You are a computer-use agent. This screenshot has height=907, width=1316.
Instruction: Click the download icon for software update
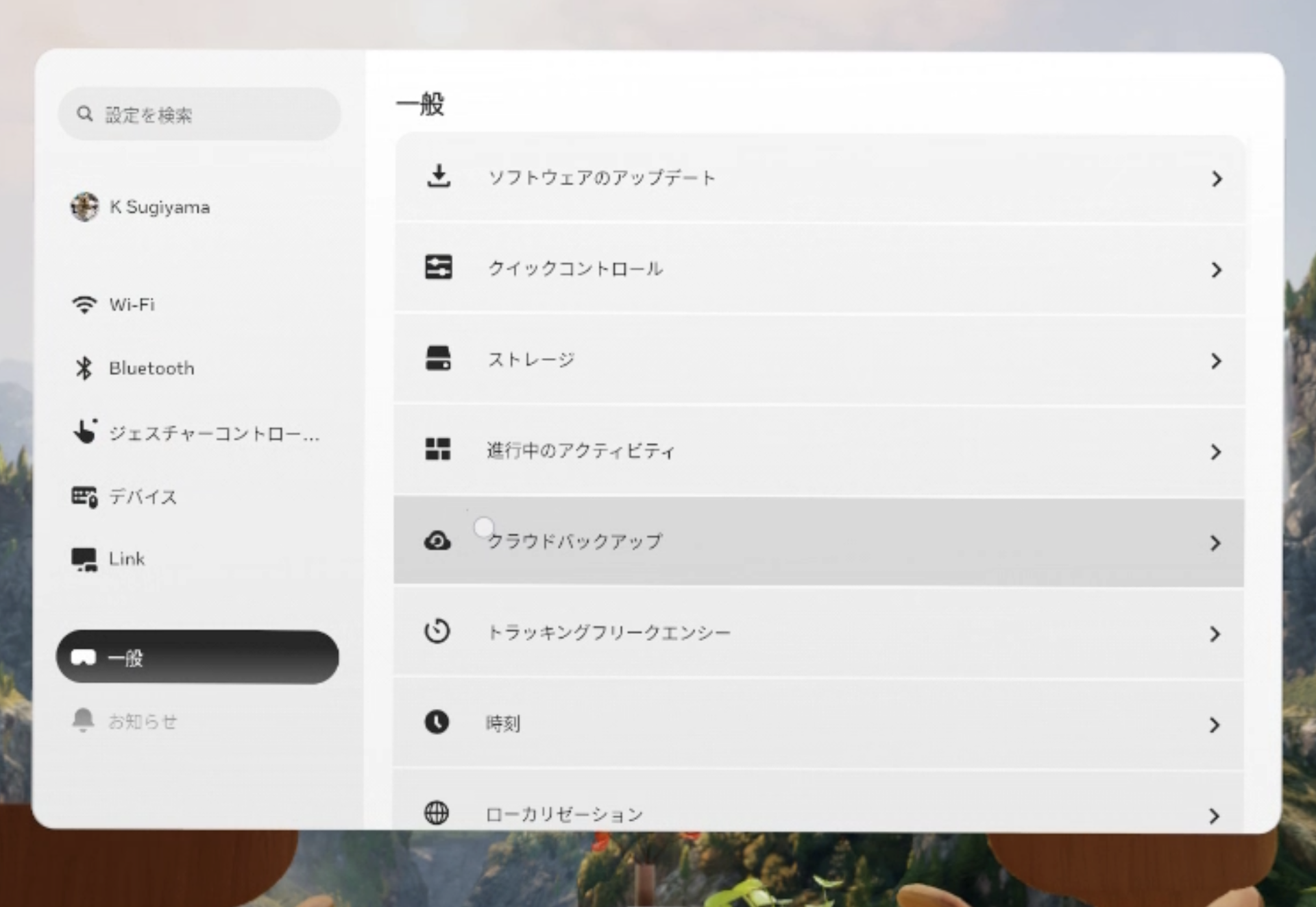(439, 176)
